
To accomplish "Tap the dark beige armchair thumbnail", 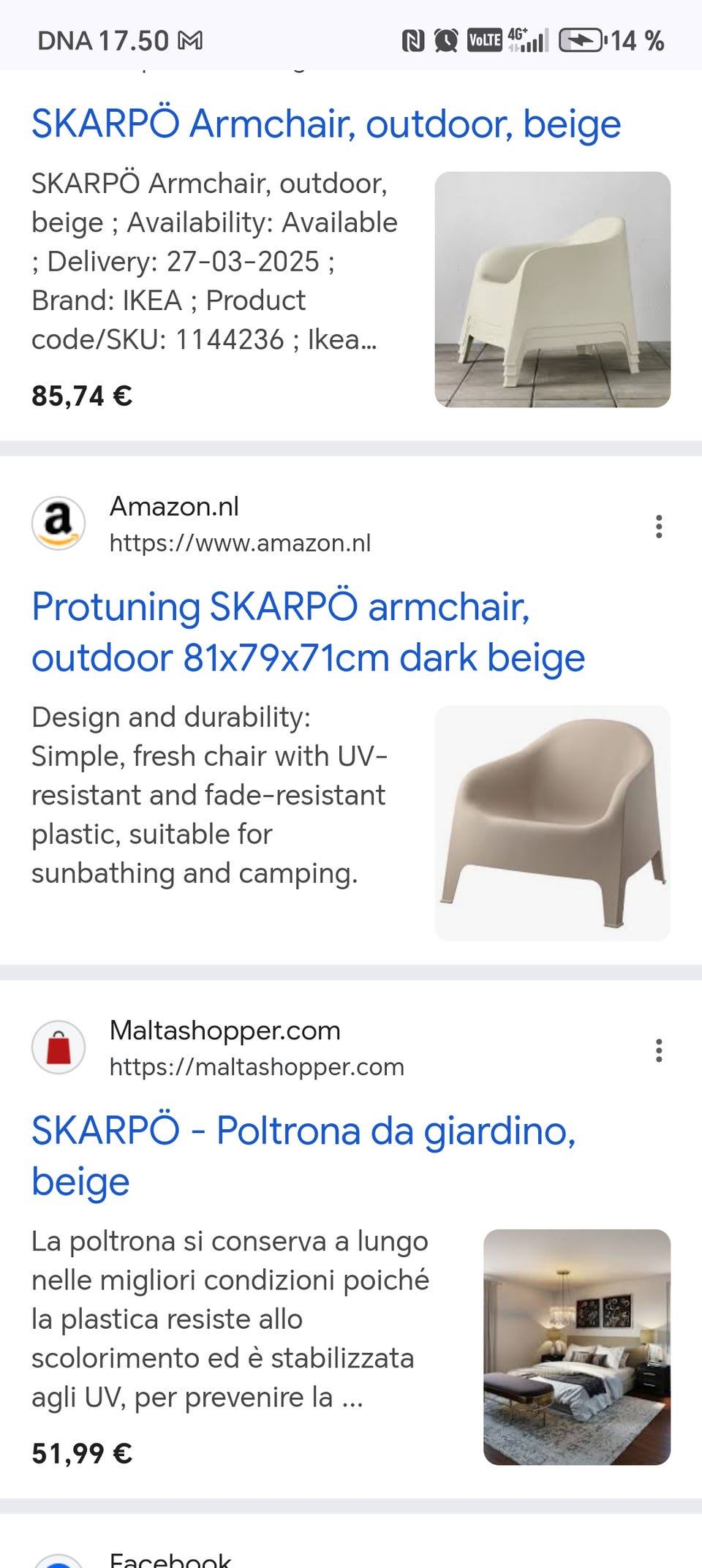I will [x=552, y=823].
